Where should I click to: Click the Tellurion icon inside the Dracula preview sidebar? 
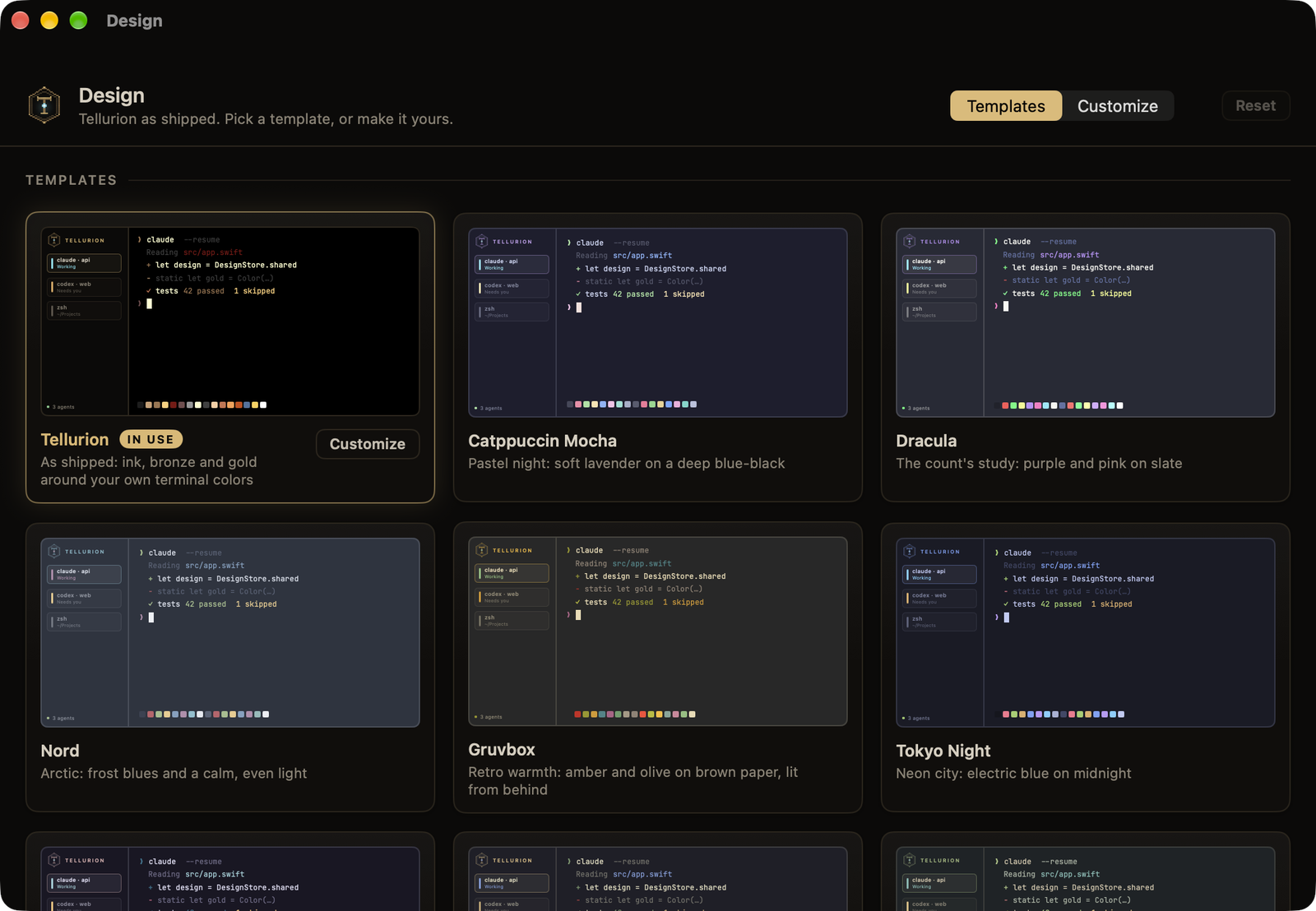click(910, 242)
